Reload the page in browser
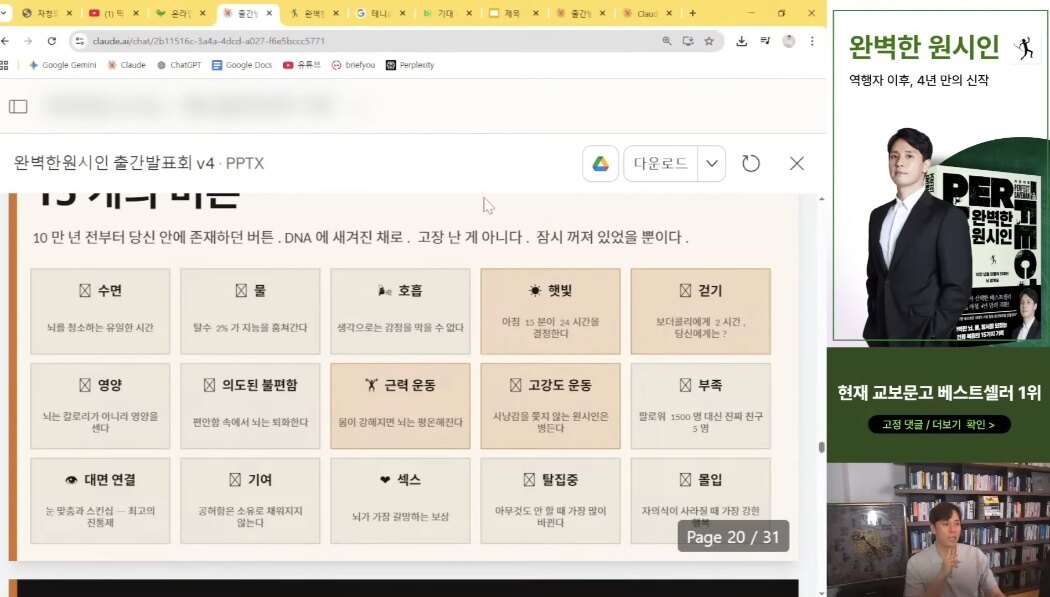Image resolution: width=1050 pixels, height=597 pixels. (x=52, y=41)
